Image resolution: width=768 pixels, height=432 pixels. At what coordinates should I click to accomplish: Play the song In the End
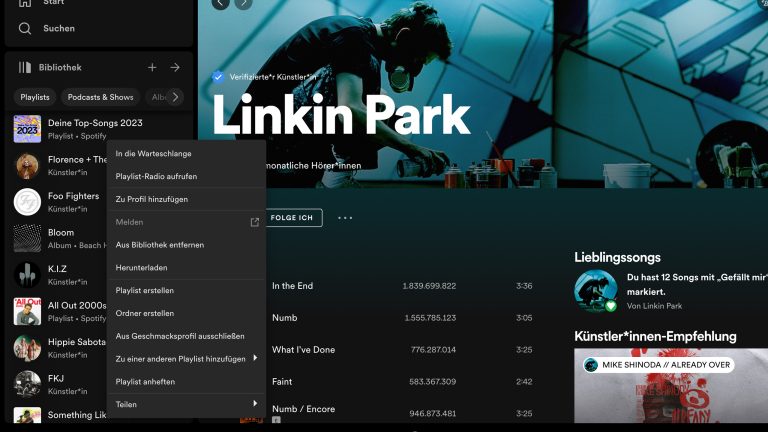coord(292,286)
